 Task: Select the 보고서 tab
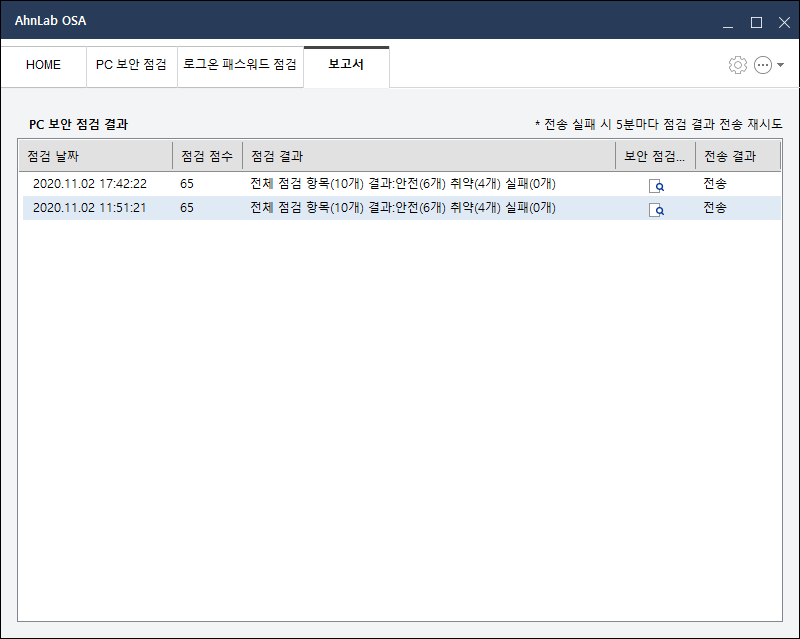(x=346, y=65)
